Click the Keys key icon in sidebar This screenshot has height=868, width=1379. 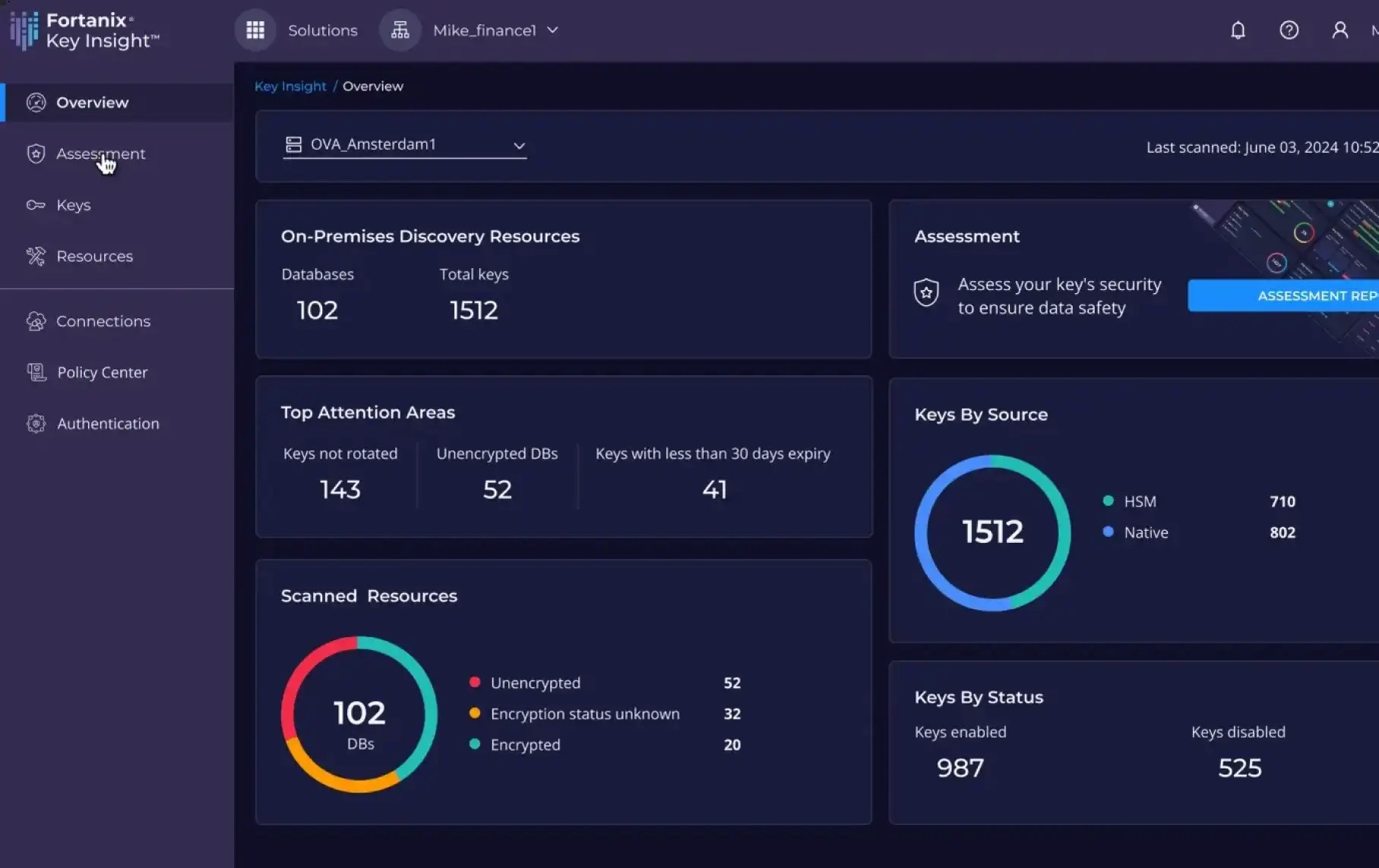tap(36, 205)
